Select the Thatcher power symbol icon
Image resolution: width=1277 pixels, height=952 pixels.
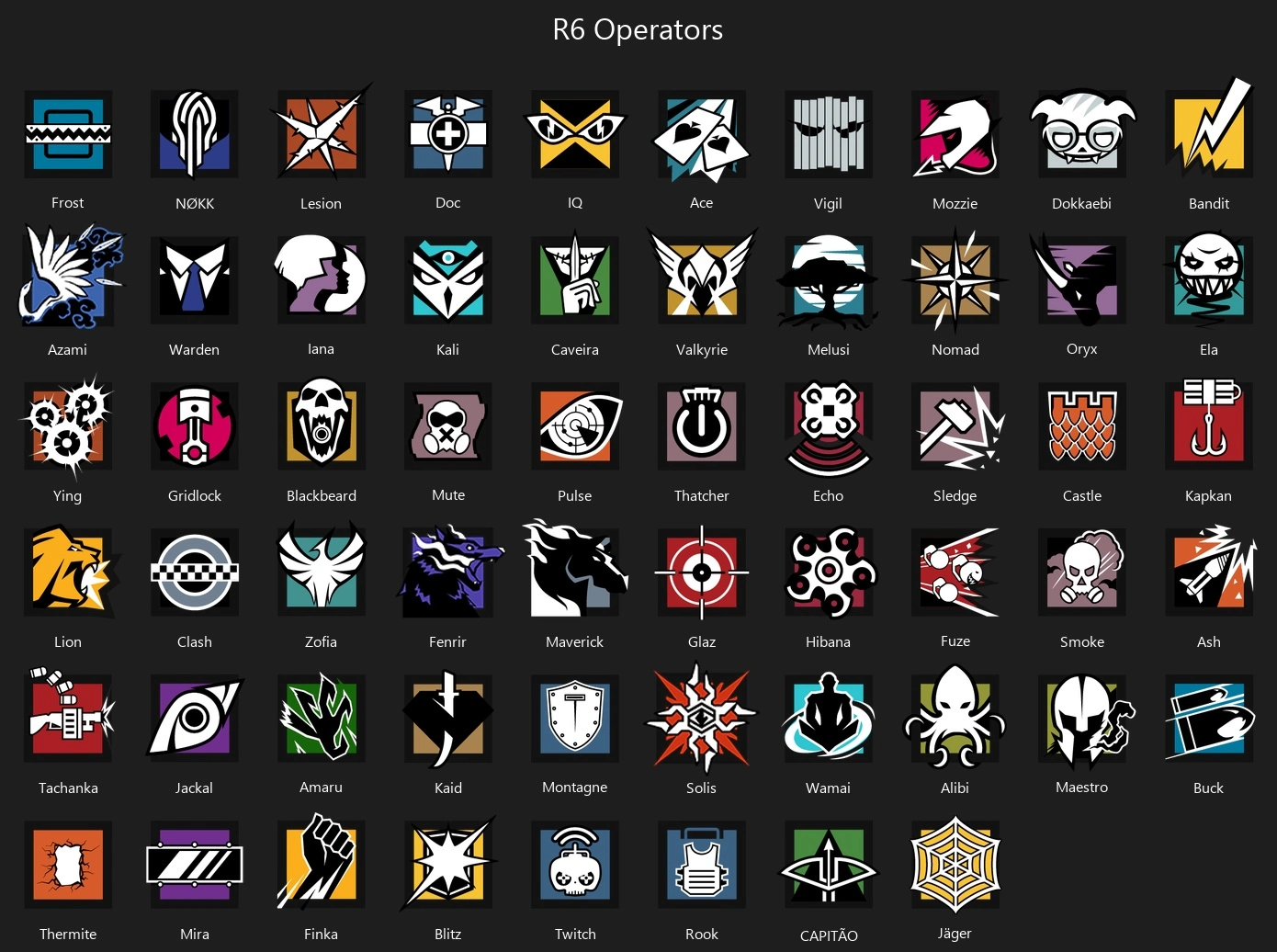pyautogui.click(x=702, y=426)
